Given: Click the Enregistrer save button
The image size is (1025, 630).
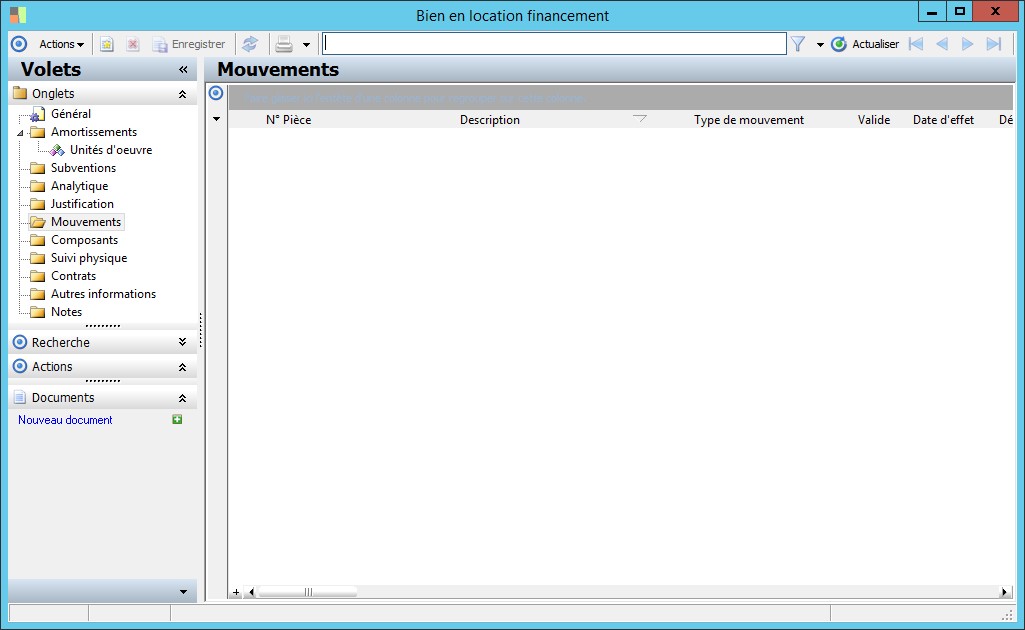Looking at the screenshot, I should point(189,44).
